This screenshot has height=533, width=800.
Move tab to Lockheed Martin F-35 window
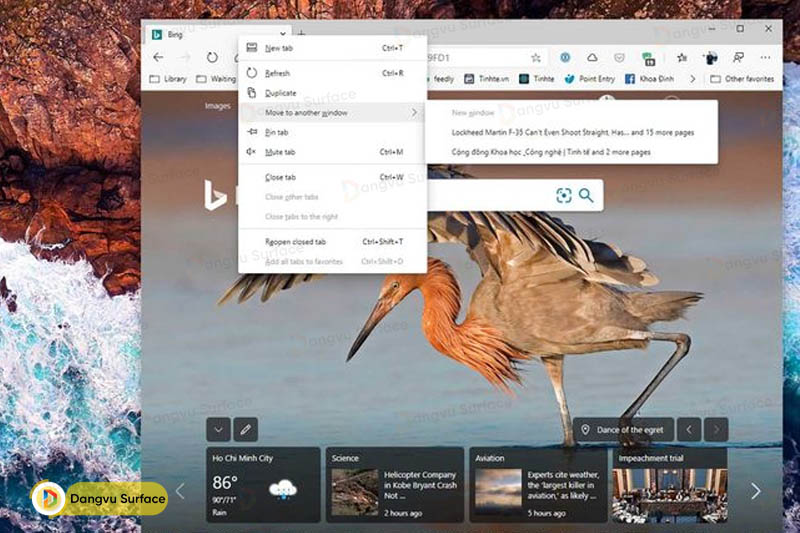click(x=571, y=132)
